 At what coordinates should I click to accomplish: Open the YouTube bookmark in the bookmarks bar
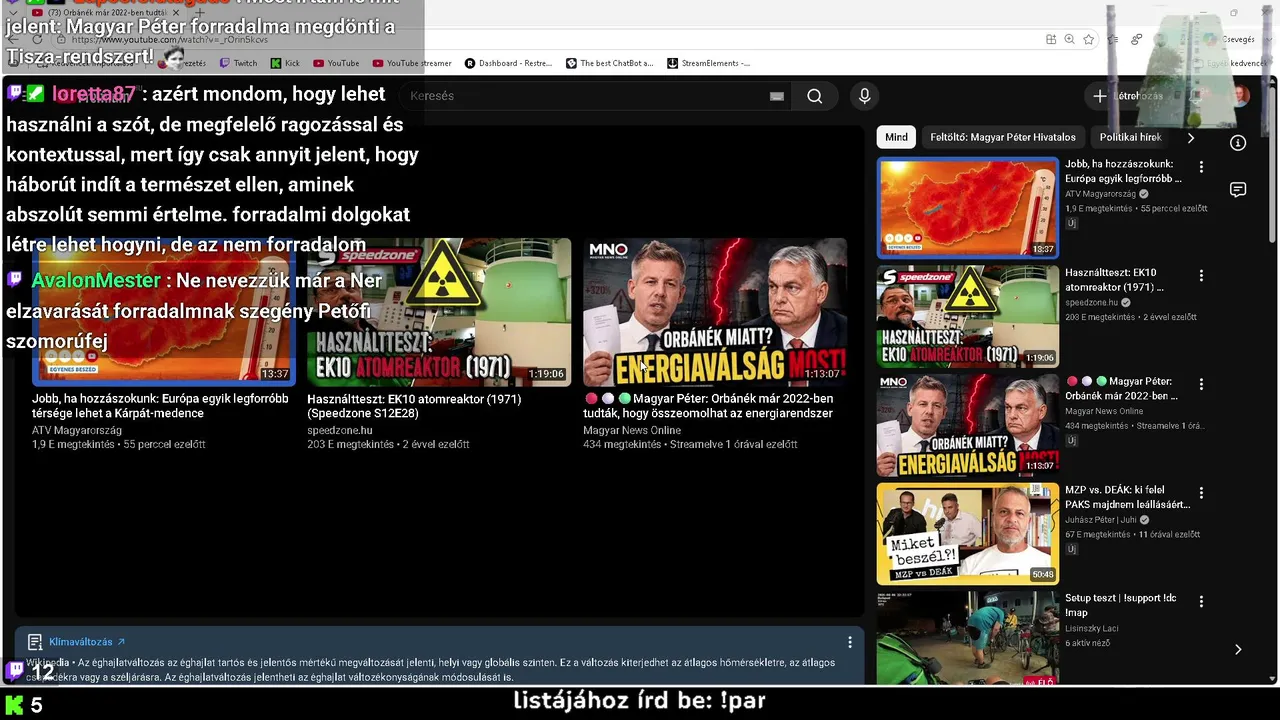tap(336, 63)
